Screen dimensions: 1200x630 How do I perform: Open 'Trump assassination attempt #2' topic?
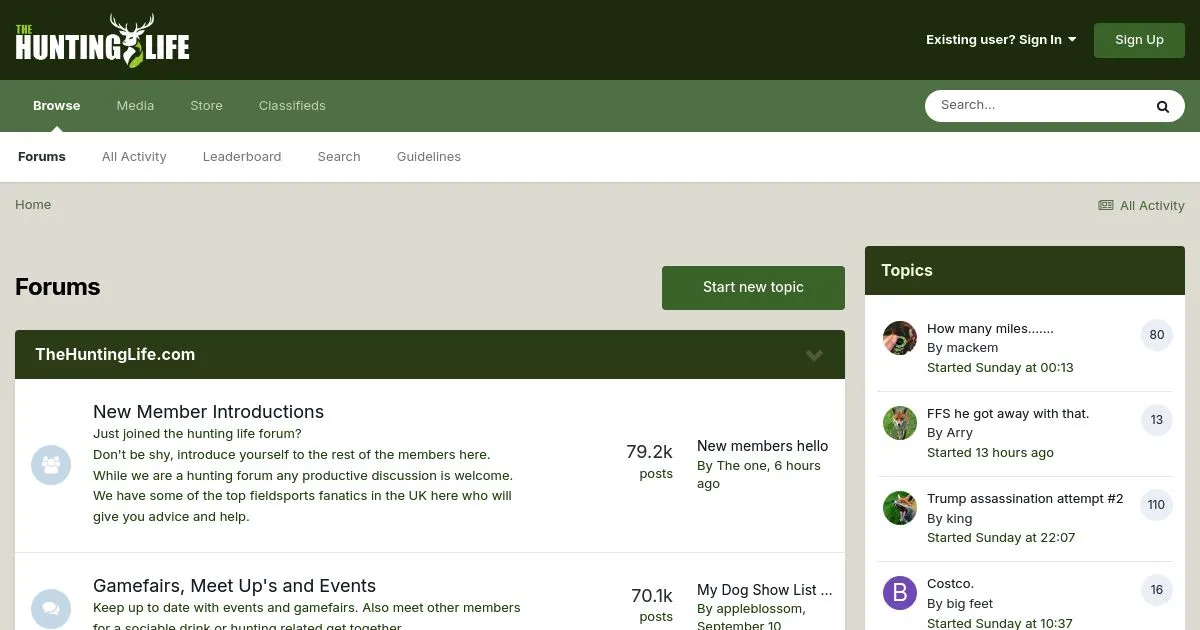pos(1025,499)
